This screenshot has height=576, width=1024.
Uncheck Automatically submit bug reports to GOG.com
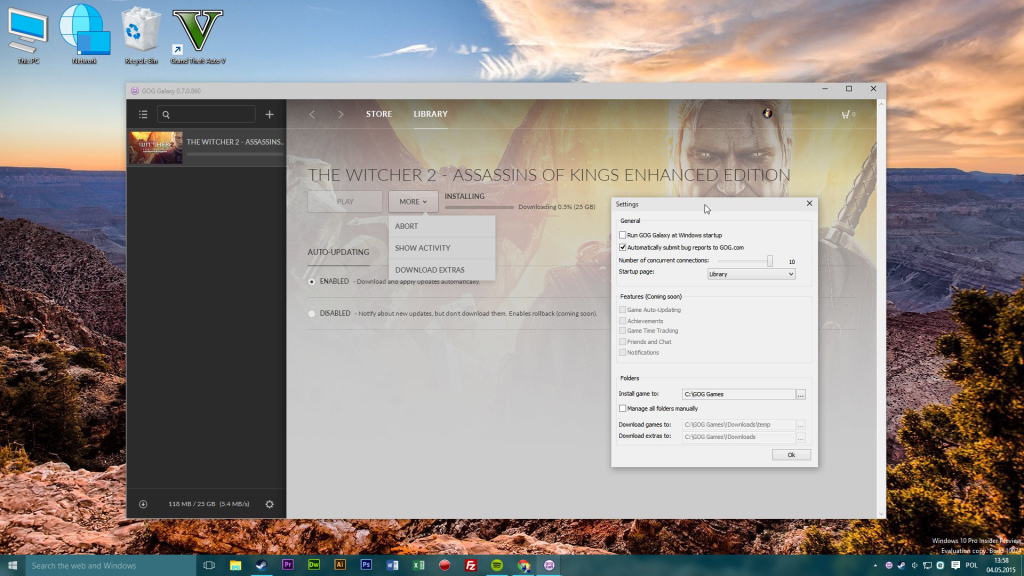click(x=623, y=247)
